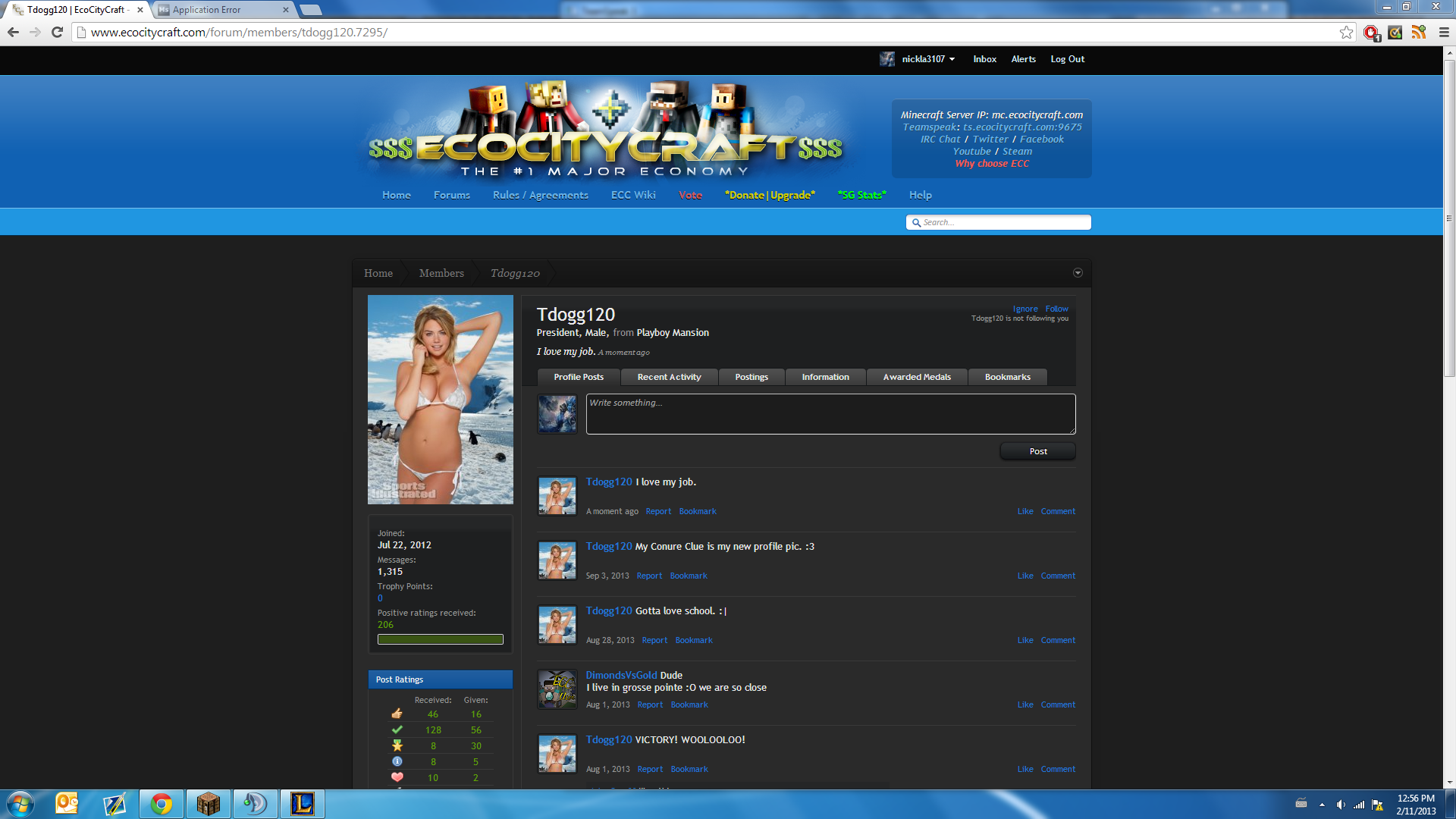
Task: Follow user Tdogg120
Action: tap(1056, 309)
